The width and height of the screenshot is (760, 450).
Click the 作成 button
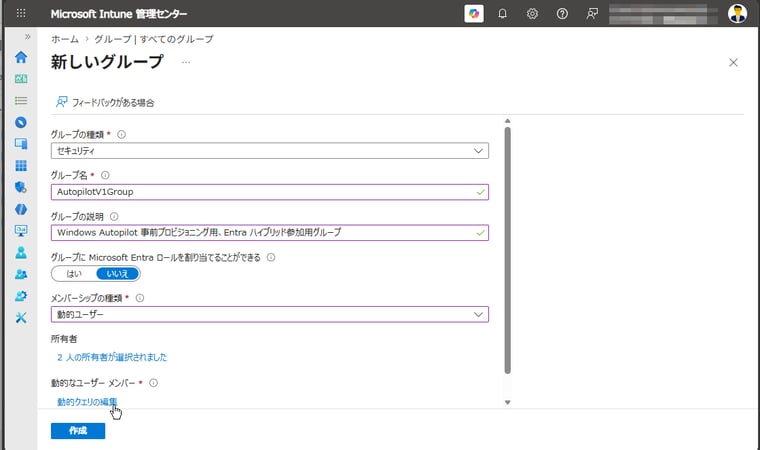tap(78, 431)
